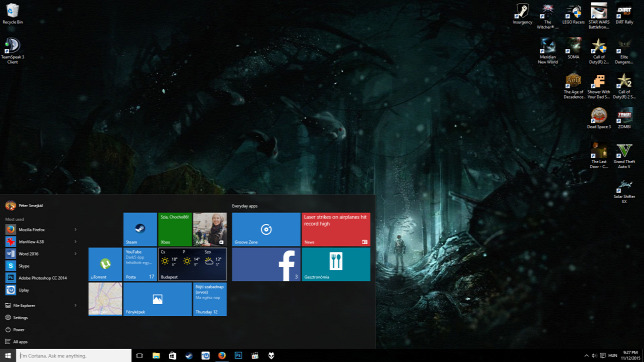The height and width of the screenshot is (362, 644).
Task: Show hidden system tray icons
Action: 586,355
